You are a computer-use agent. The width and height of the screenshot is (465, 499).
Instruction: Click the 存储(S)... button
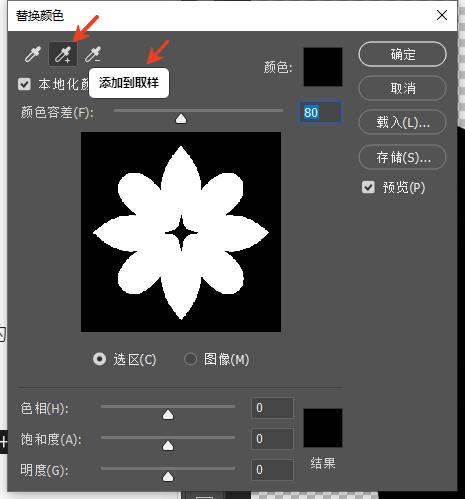point(402,157)
